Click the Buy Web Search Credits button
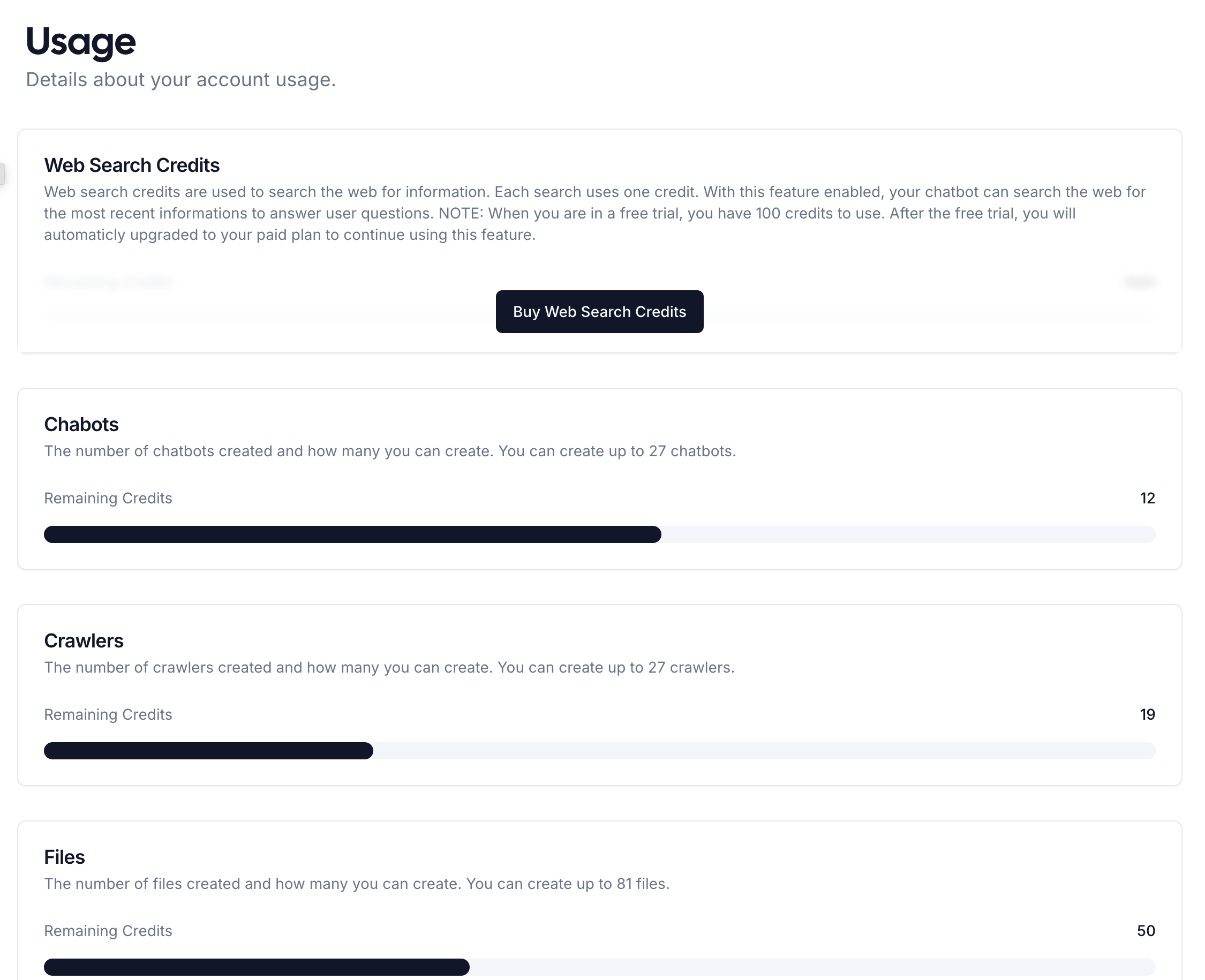The height and width of the screenshot is (980, 1205). (x=599, y=312)
